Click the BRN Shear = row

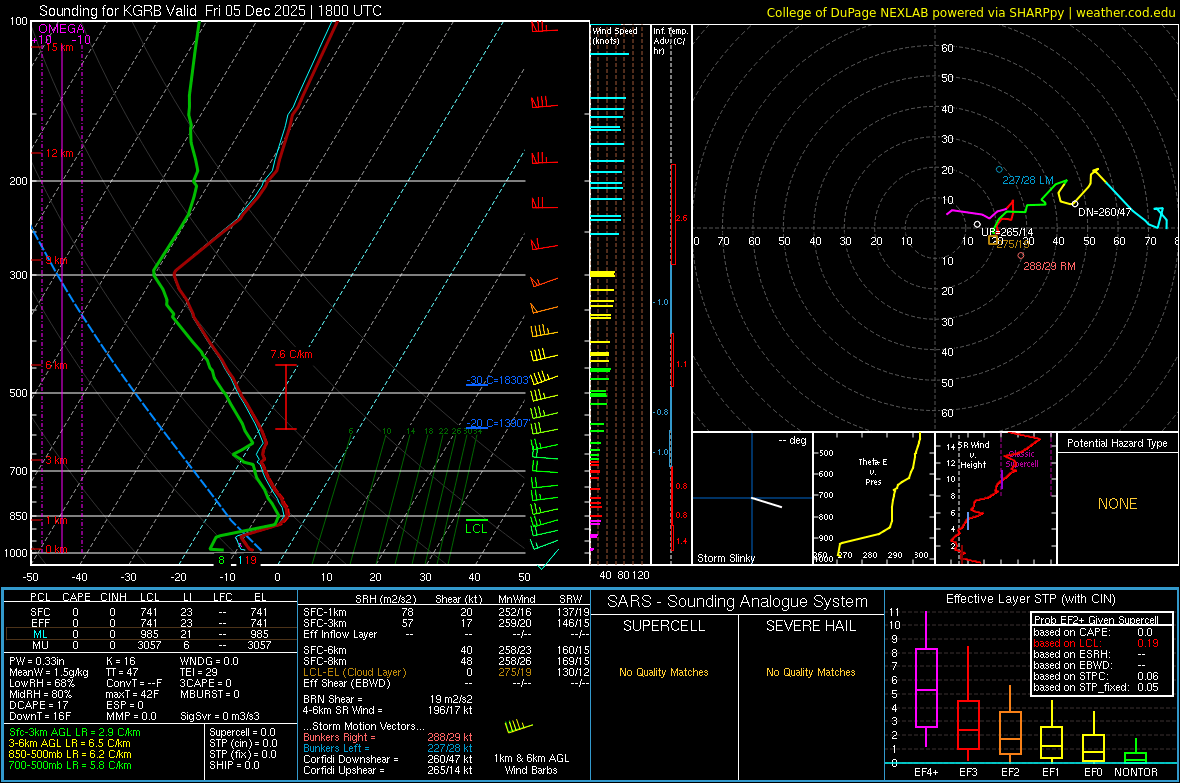388,699
